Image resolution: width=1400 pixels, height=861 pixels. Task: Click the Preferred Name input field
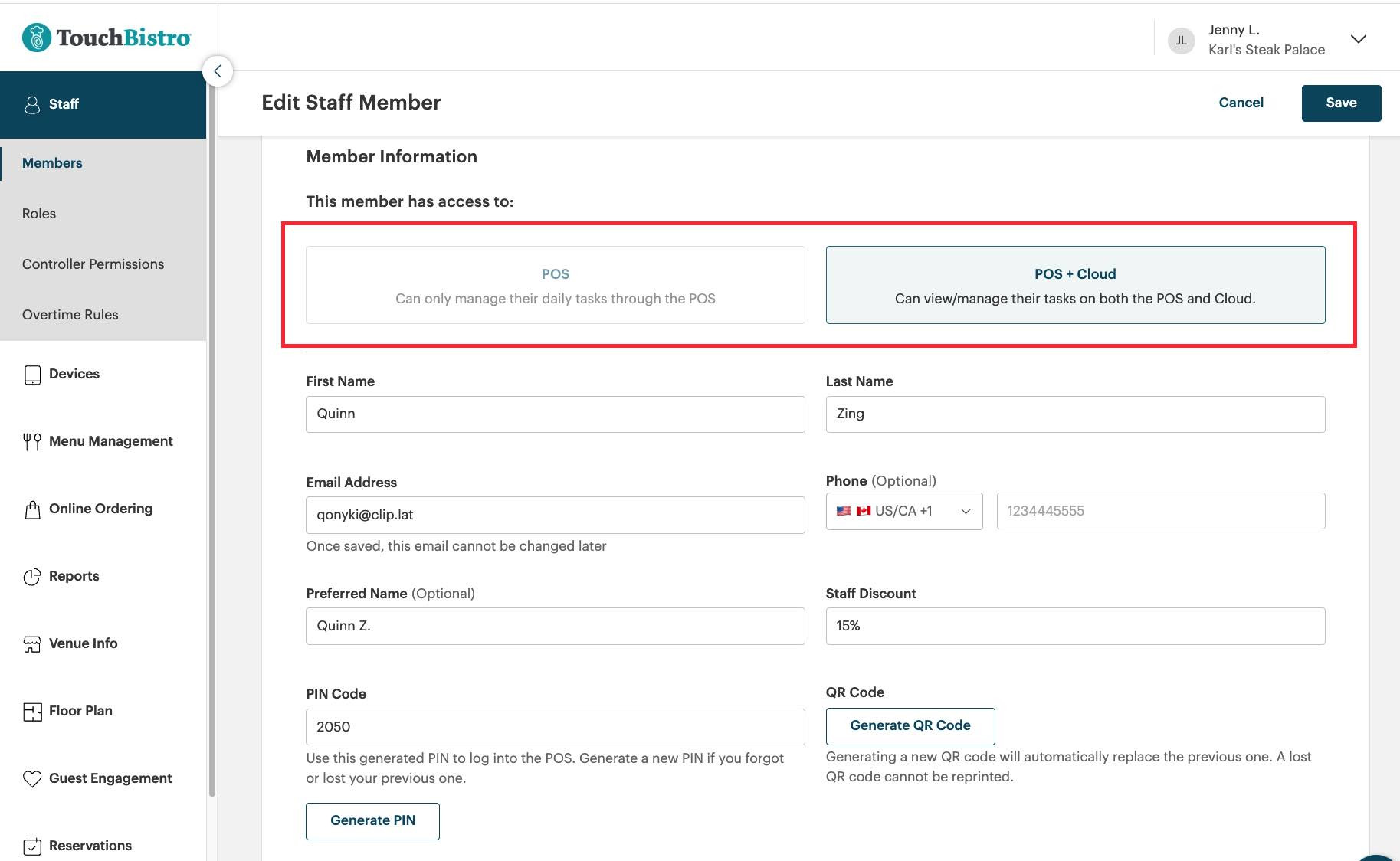click(x=555, y=626)
